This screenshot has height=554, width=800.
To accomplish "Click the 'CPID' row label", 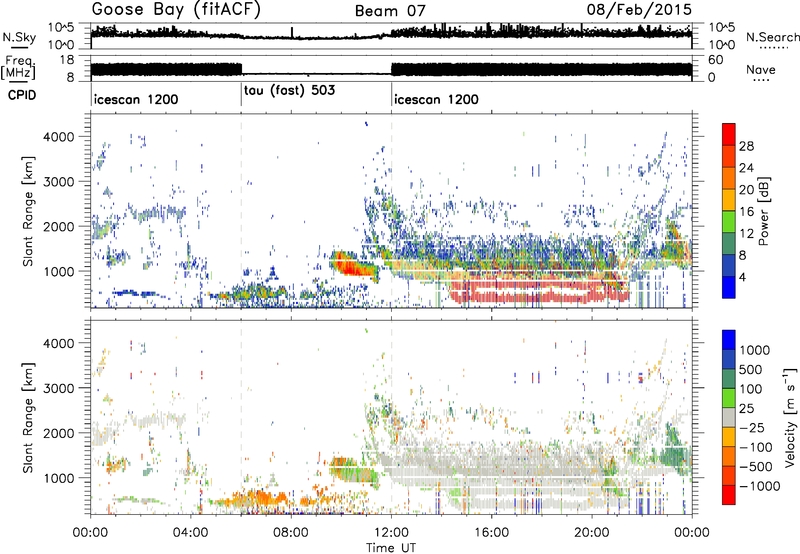I will 22,95.
